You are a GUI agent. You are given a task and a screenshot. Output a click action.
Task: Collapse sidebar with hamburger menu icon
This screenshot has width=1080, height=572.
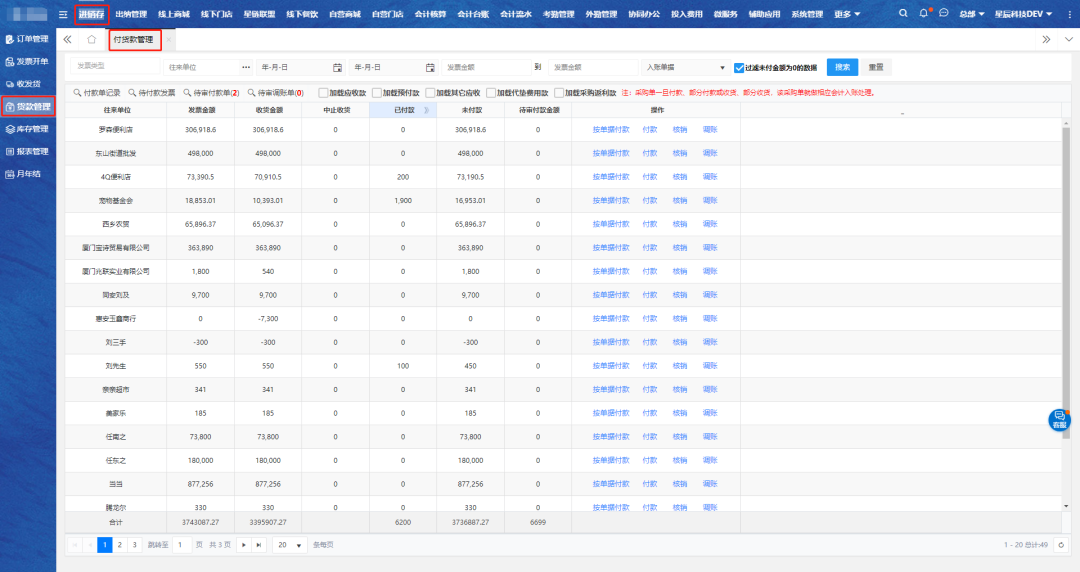click(x=63, y=14)
